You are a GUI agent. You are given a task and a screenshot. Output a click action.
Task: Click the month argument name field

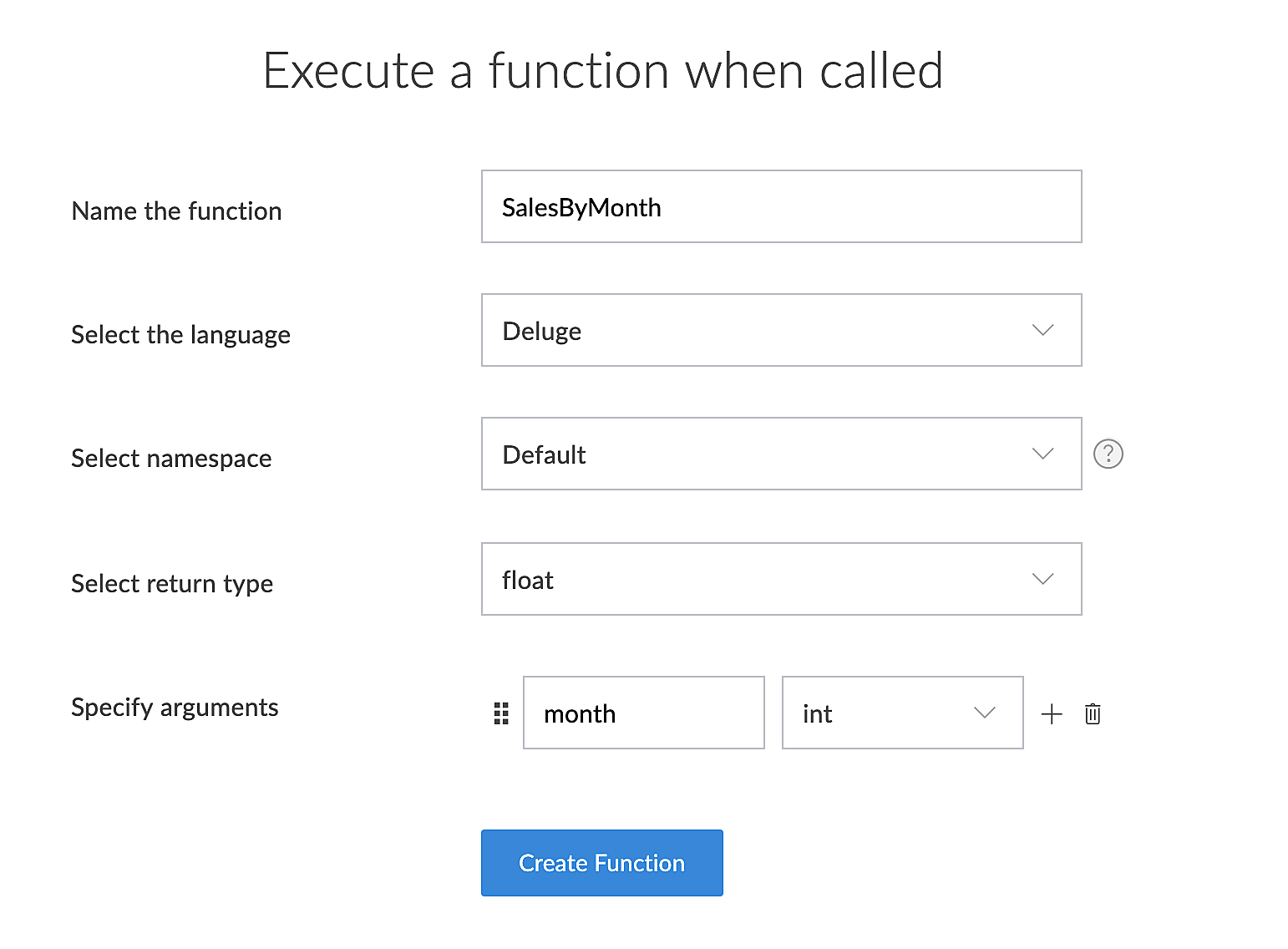pyautogui.click(x=643, y=713)
